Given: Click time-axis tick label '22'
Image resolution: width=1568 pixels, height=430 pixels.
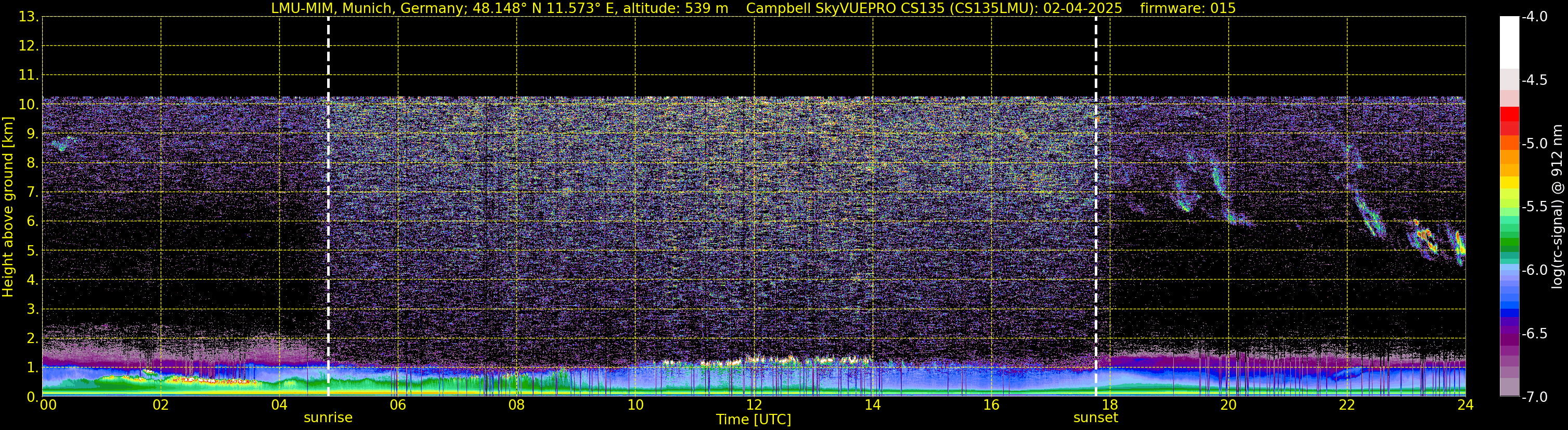Looking at the screenshot, I should pyautogui.click(x=1347, y=405).
